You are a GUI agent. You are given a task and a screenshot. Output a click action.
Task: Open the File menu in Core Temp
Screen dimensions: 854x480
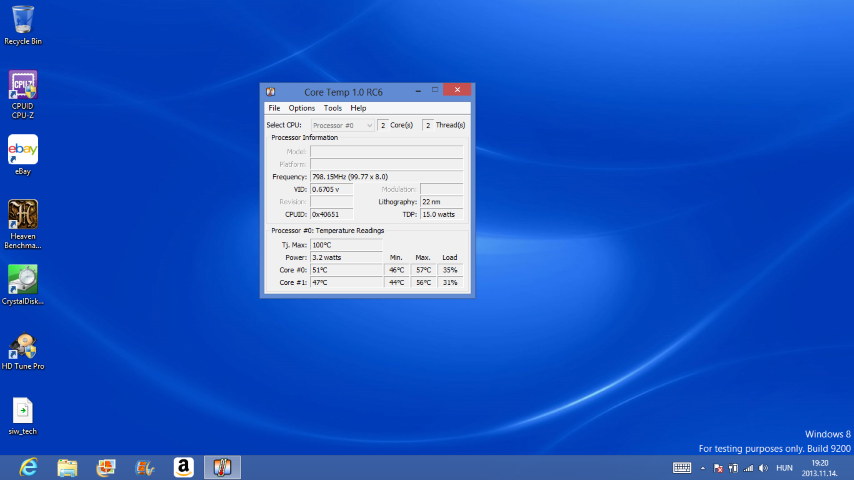274,108
